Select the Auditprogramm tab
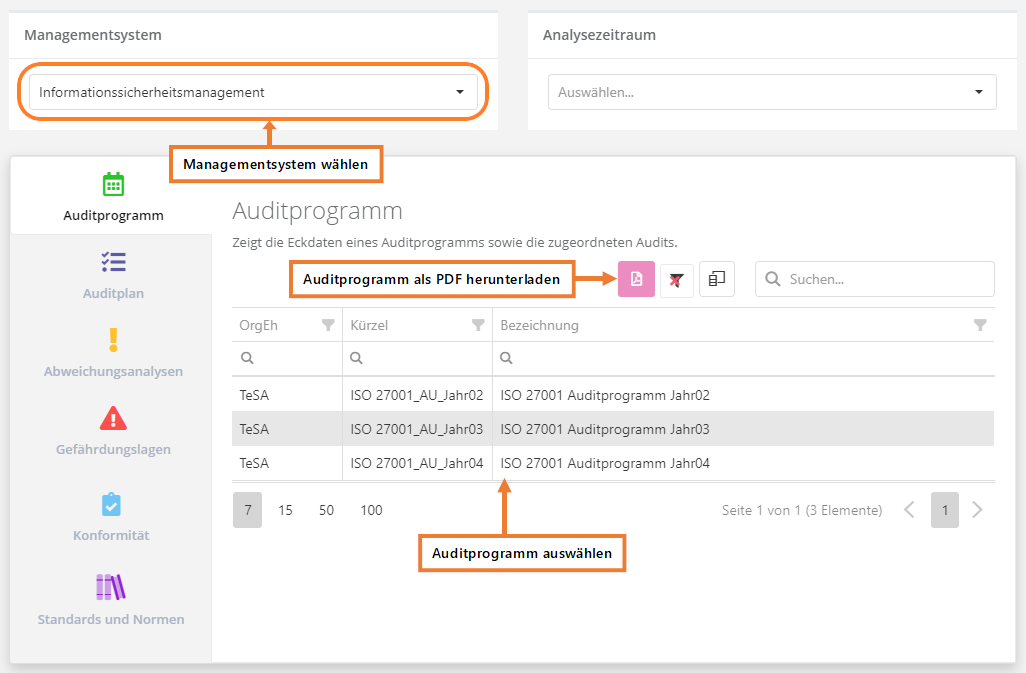1026x673 pixels. click(x=113, y=197)
